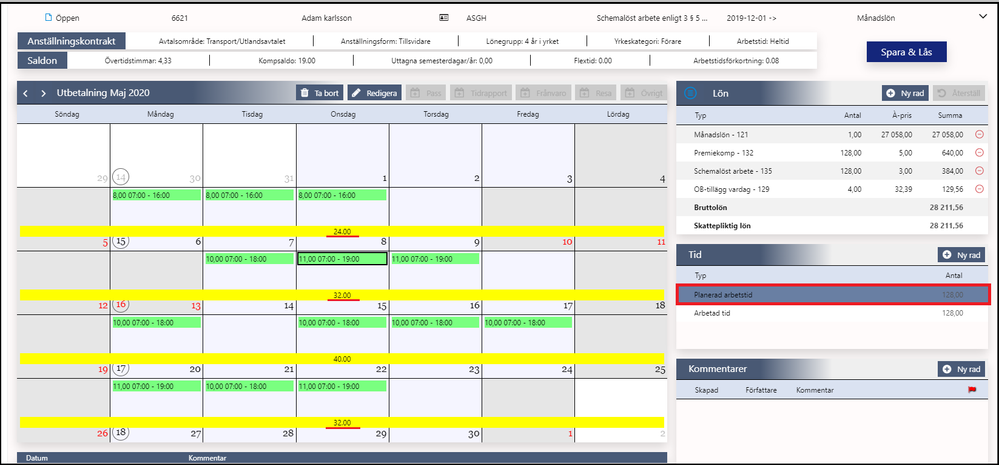Expand the employee header chevron
This screenshot has width=999, height=465.
(x=982, y=18)
